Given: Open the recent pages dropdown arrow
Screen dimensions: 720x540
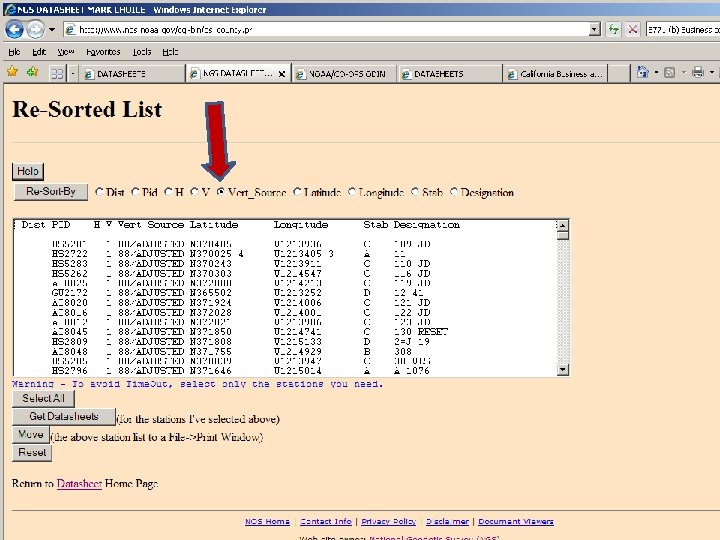Looking at the screenshot, I should coord(52,30).
